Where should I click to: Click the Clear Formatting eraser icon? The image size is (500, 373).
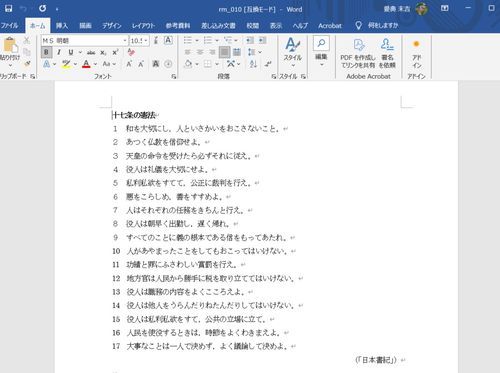(131, 52)
